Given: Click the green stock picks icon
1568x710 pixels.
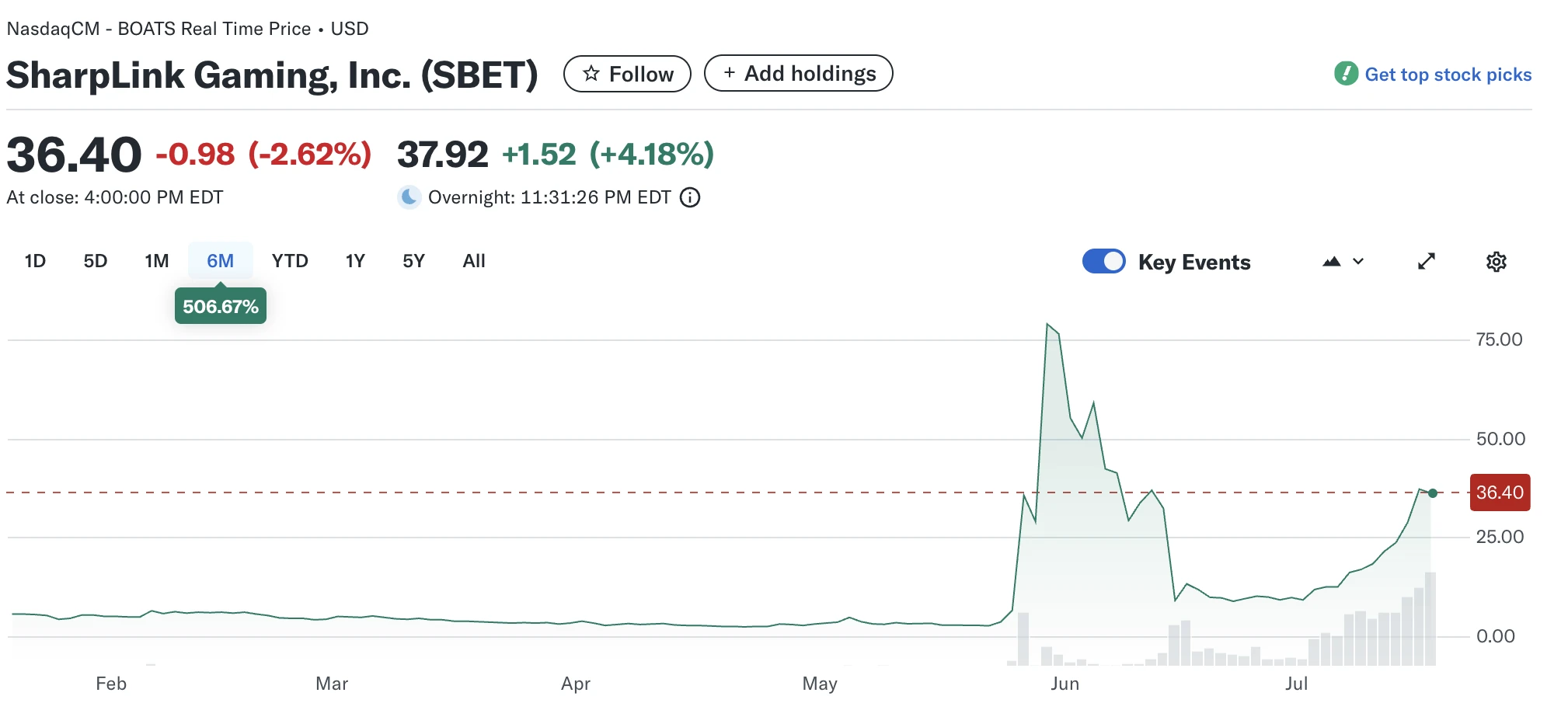Looking at the screenshot, I should 1346,74.
